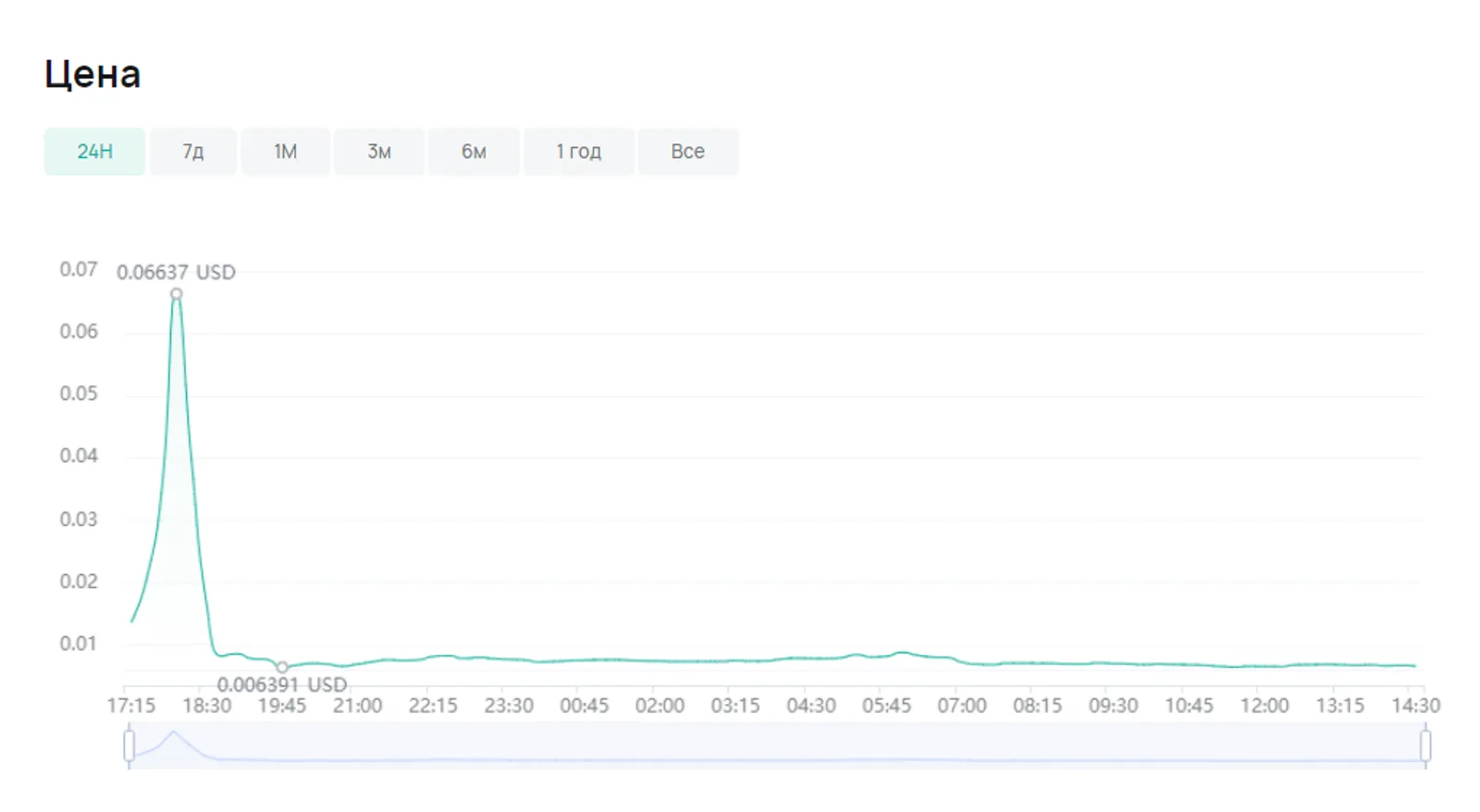The width and height of the screenshot is (1480, 812).
Task: Click the 0.04 y-axis label
Action: coord(79,455)
